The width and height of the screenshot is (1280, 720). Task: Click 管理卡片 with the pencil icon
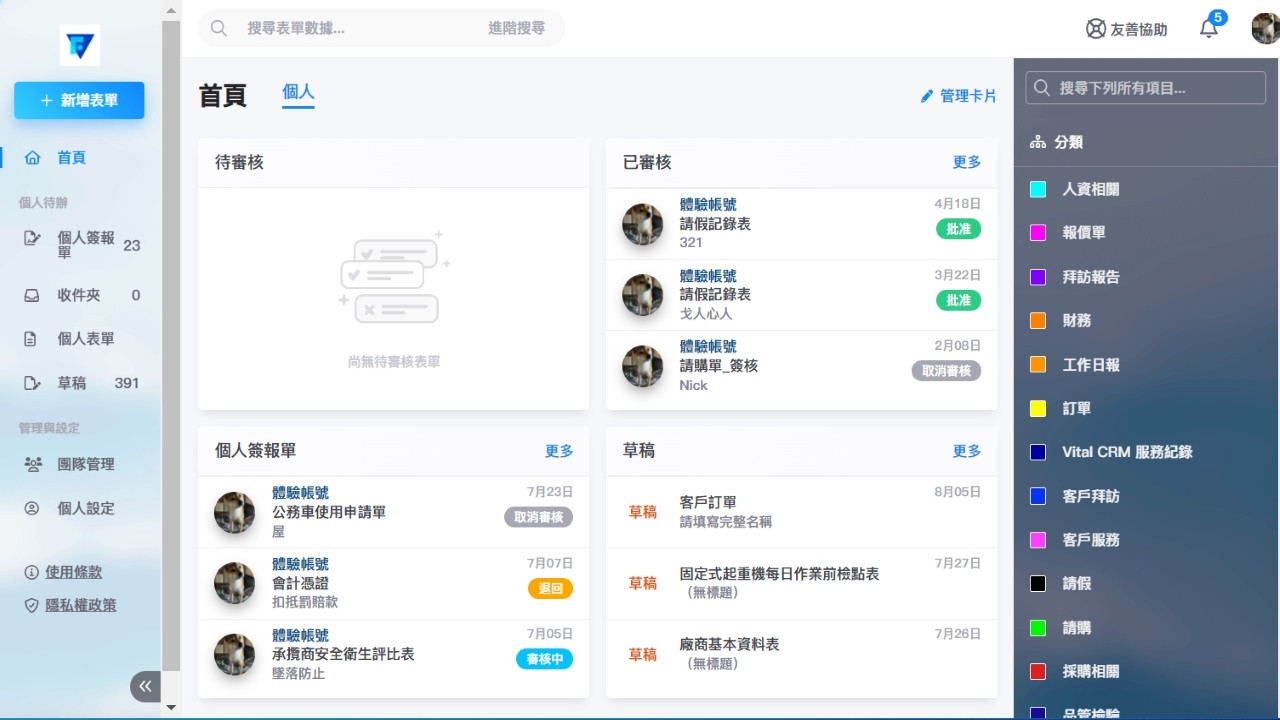click(x=958, y=96)
